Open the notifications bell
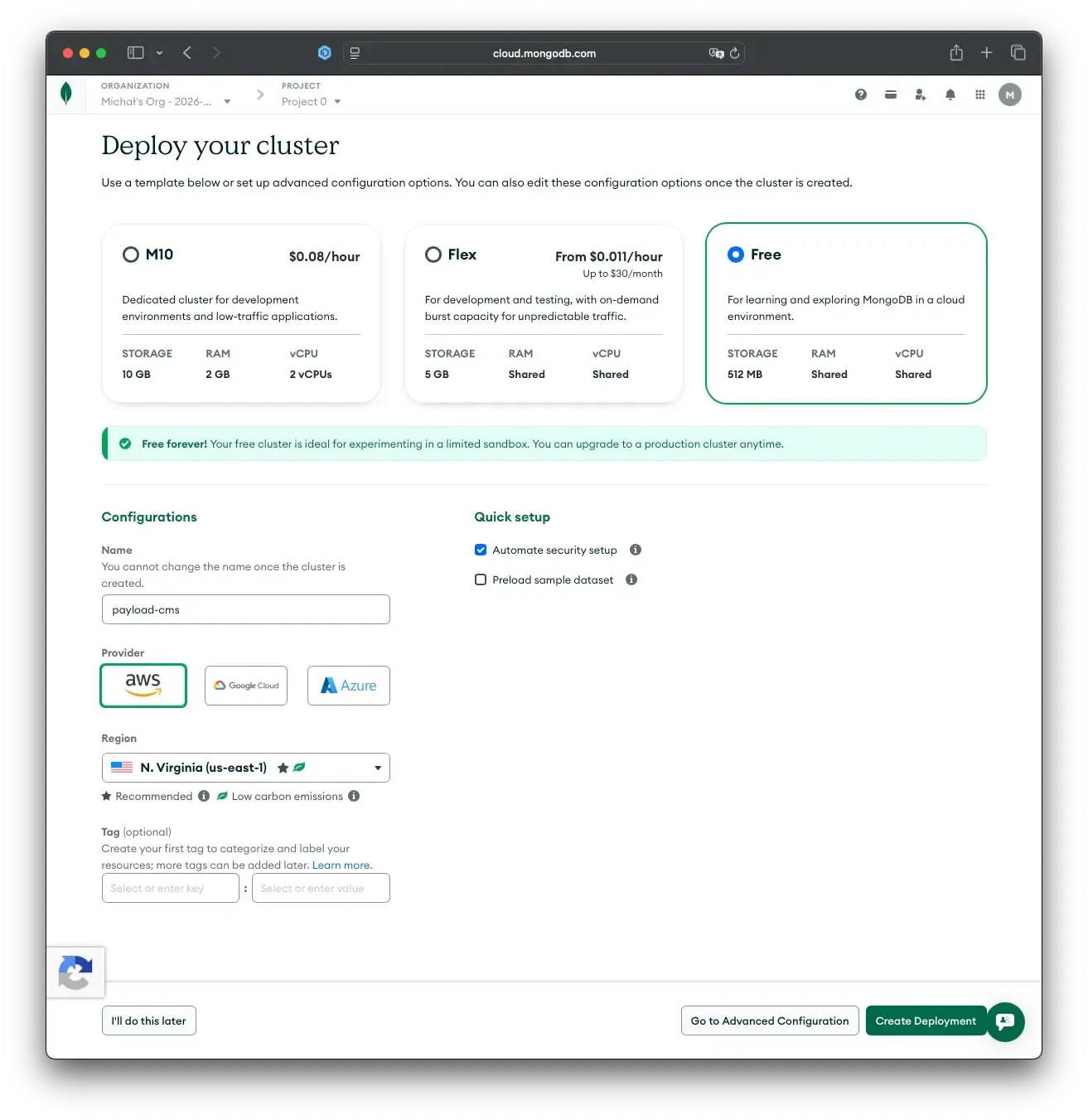The image size is (1088, 1120). point(950,95)
